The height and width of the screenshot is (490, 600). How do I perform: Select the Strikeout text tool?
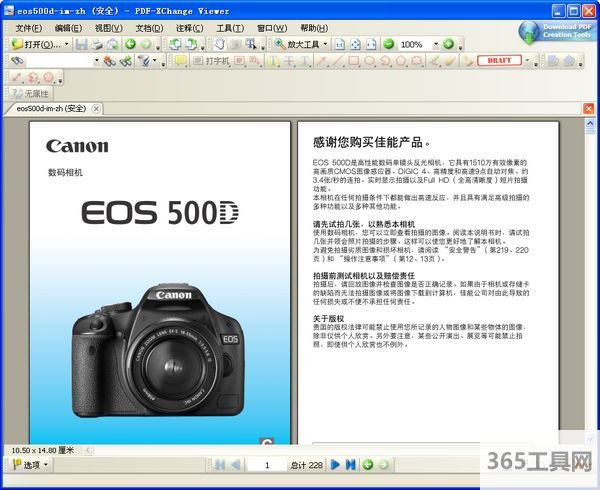click(289, 61)
